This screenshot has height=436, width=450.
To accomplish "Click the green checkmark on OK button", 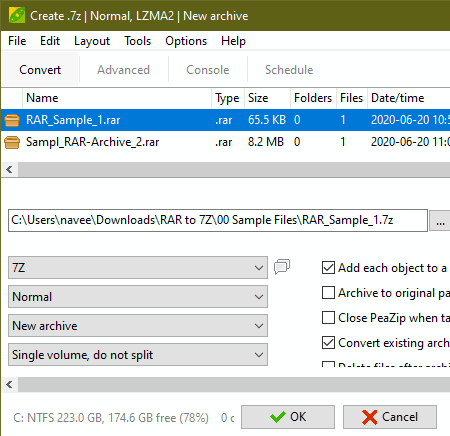I will click(x=278, y=417).
